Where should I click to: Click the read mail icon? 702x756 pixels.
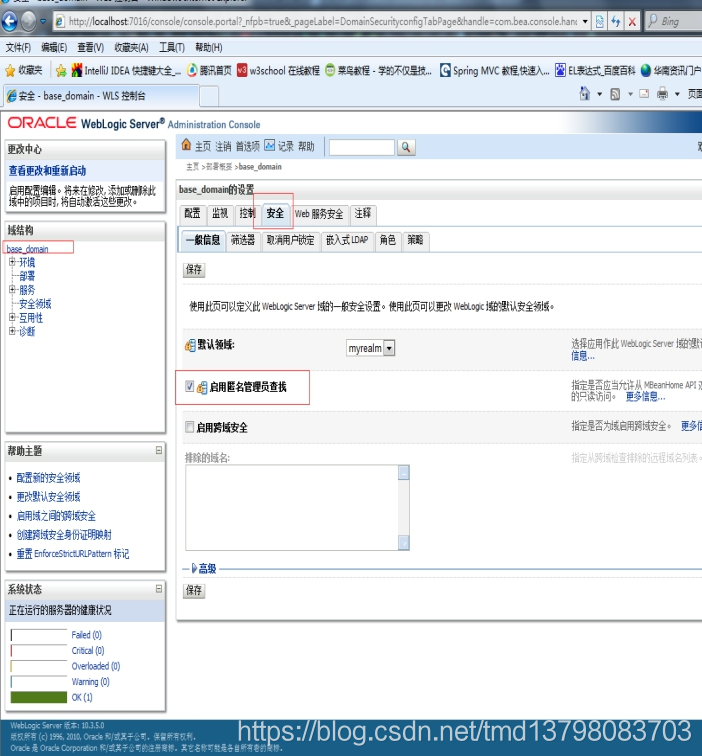(644, 94)
